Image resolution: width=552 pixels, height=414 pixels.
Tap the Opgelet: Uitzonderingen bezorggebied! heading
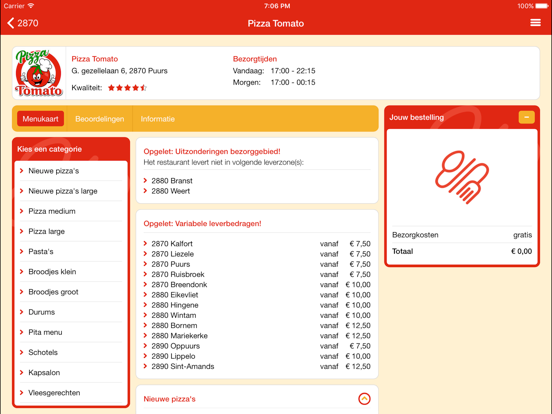[x=212, y=151]
